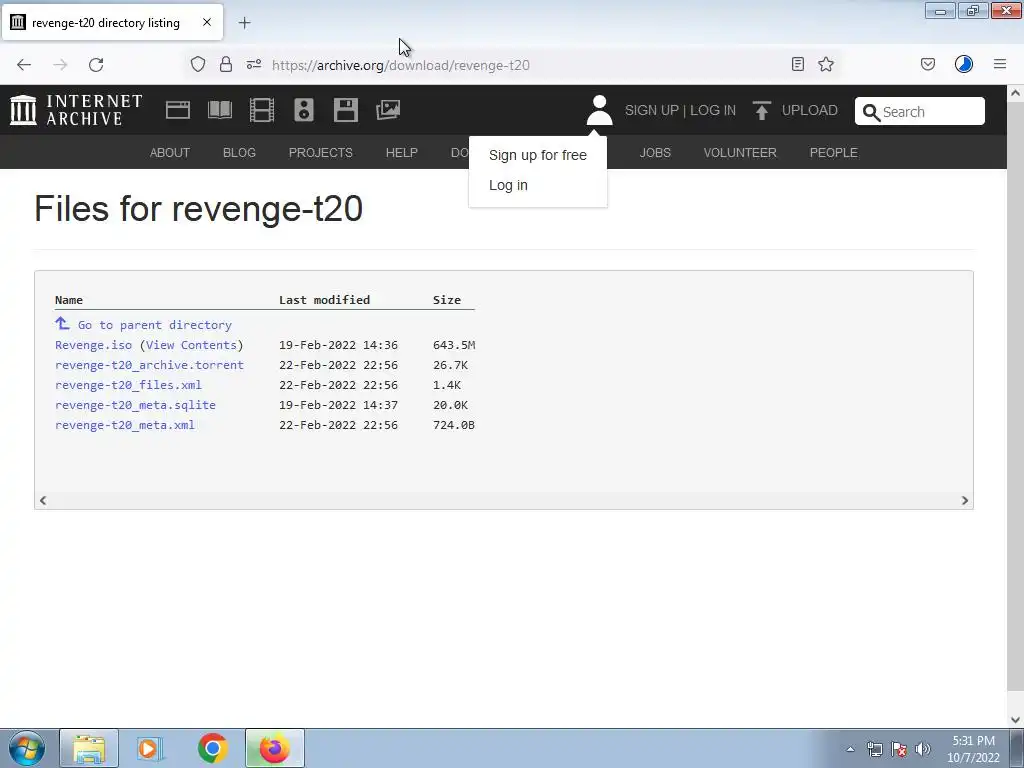Open the tracking protection shield icon

[198, 64]
